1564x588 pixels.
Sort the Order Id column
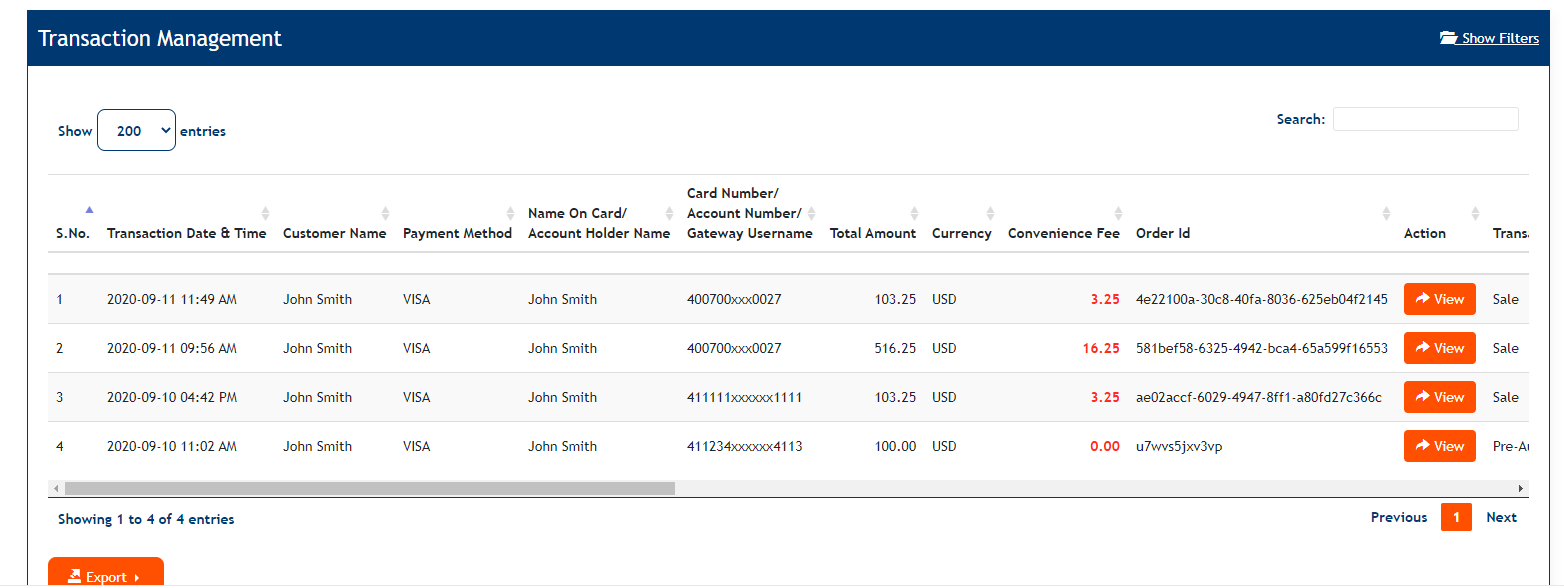point(1386,213)
